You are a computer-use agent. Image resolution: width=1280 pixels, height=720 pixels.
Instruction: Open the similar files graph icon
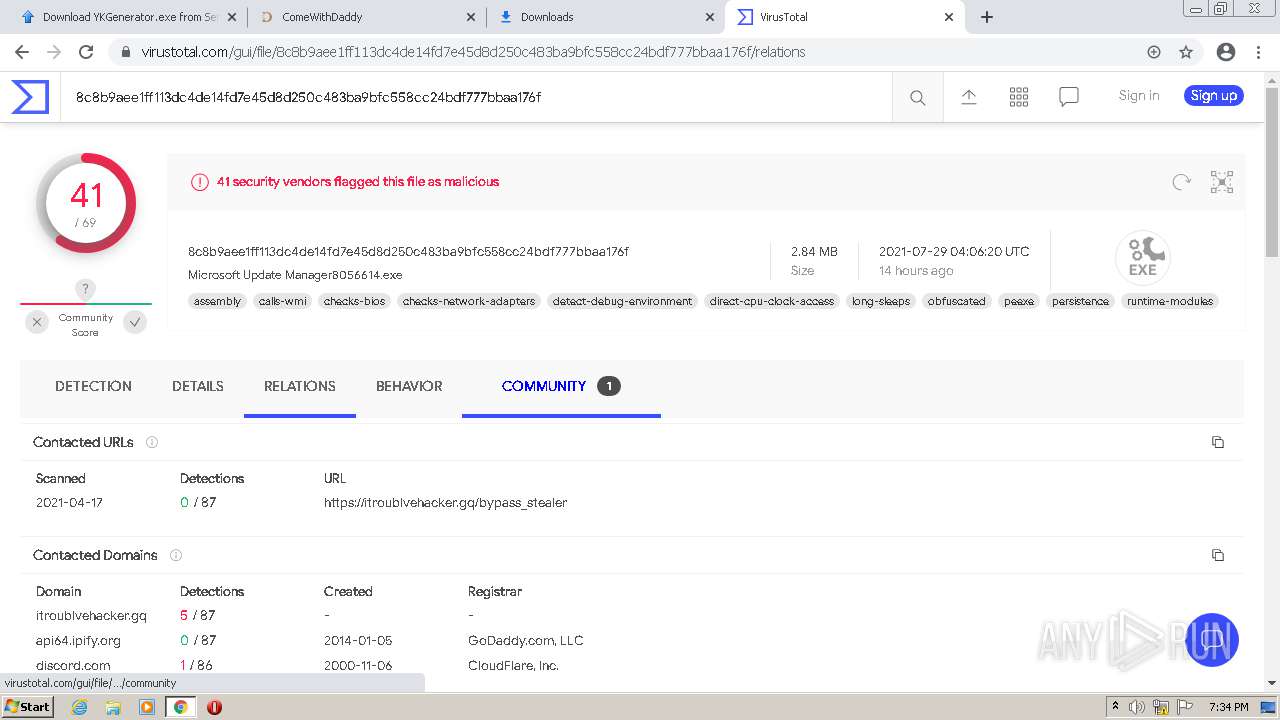1222,181
